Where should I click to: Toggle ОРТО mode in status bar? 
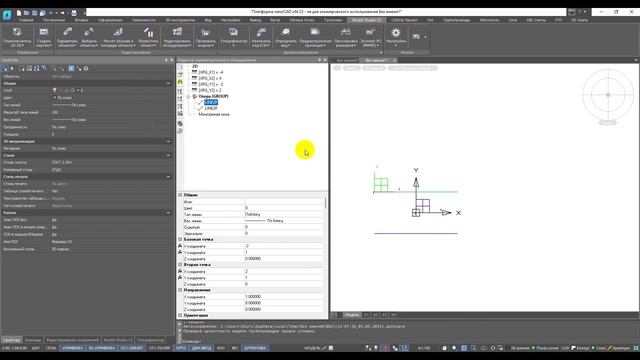coord(181,348)
